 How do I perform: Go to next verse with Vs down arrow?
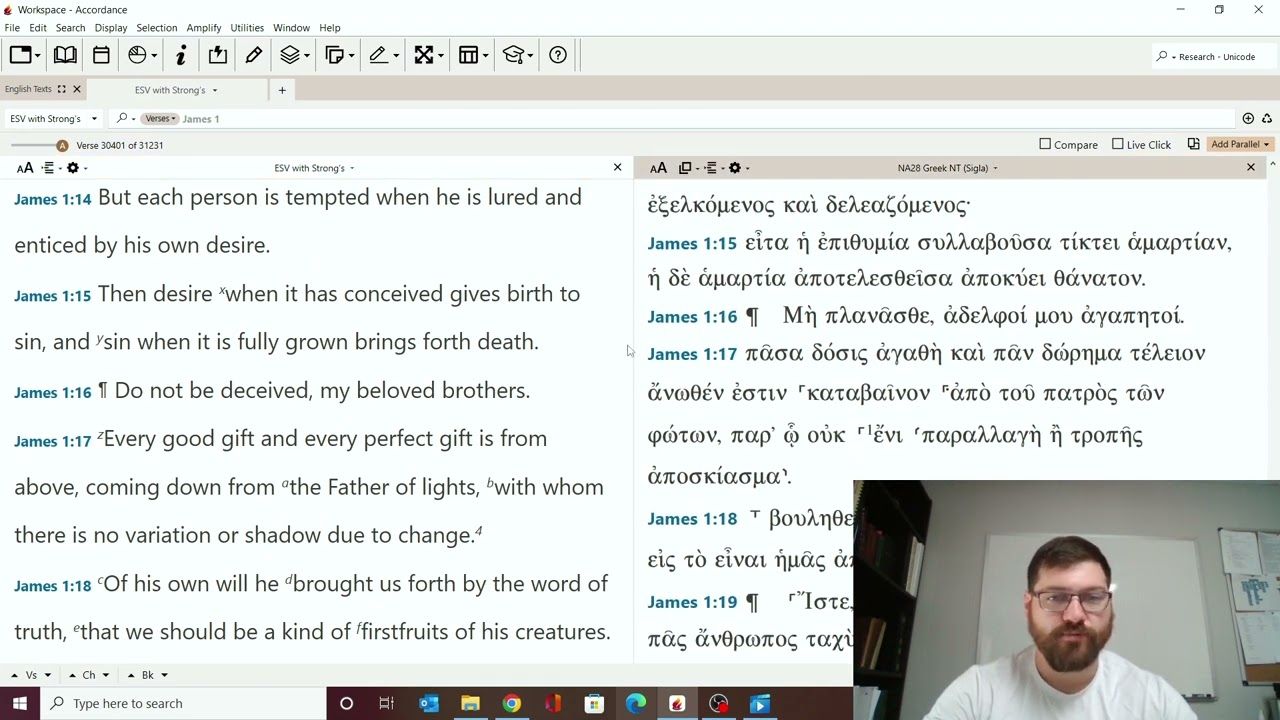[x=46, y=675]
